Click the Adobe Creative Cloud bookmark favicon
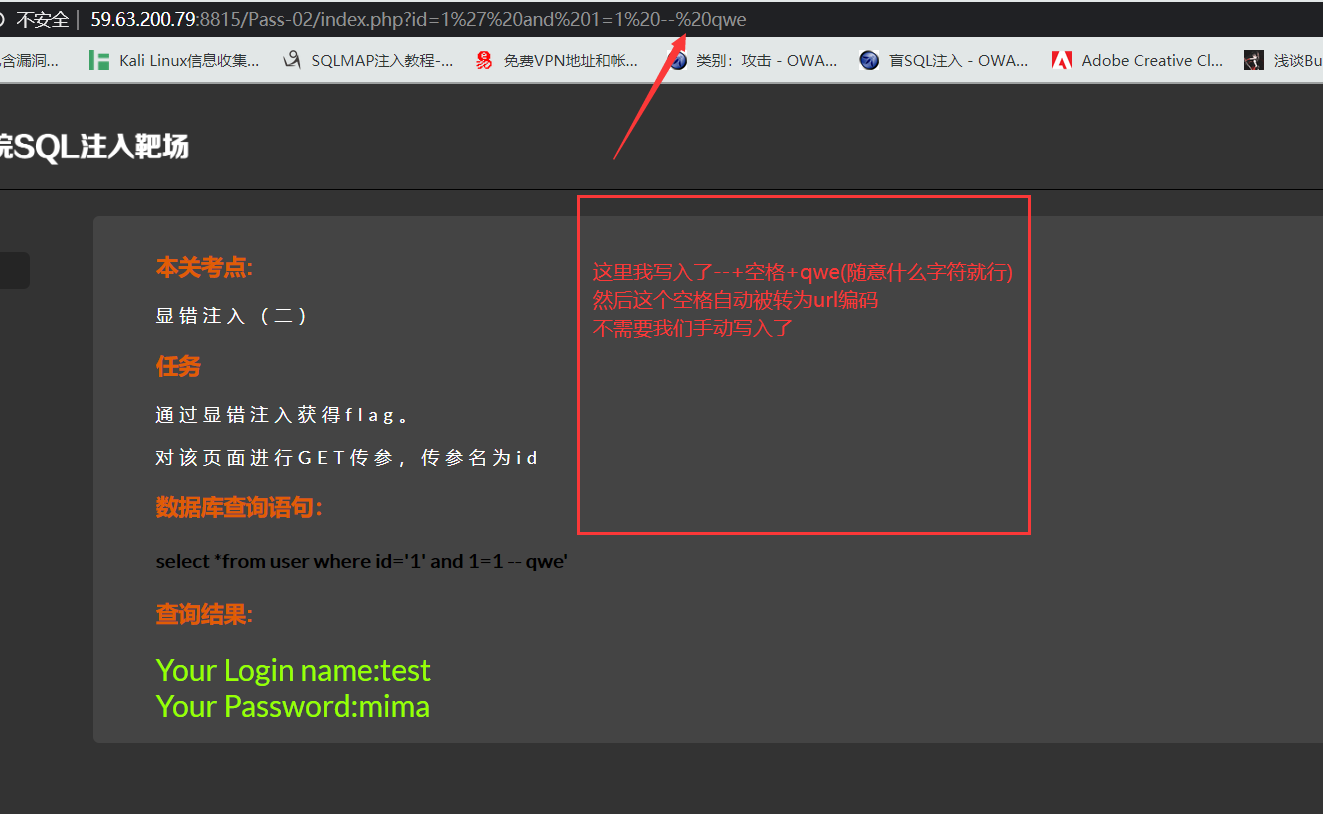The height and width of the screenshot is (814, 1323). click(x=1062, y=60)
